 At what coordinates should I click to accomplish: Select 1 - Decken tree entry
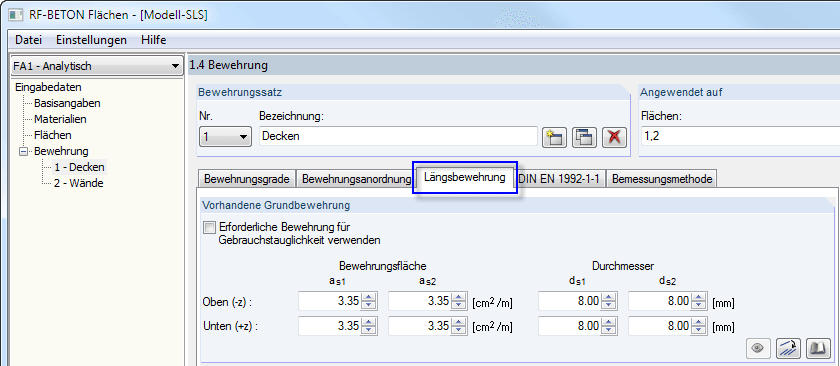point(79,167)
